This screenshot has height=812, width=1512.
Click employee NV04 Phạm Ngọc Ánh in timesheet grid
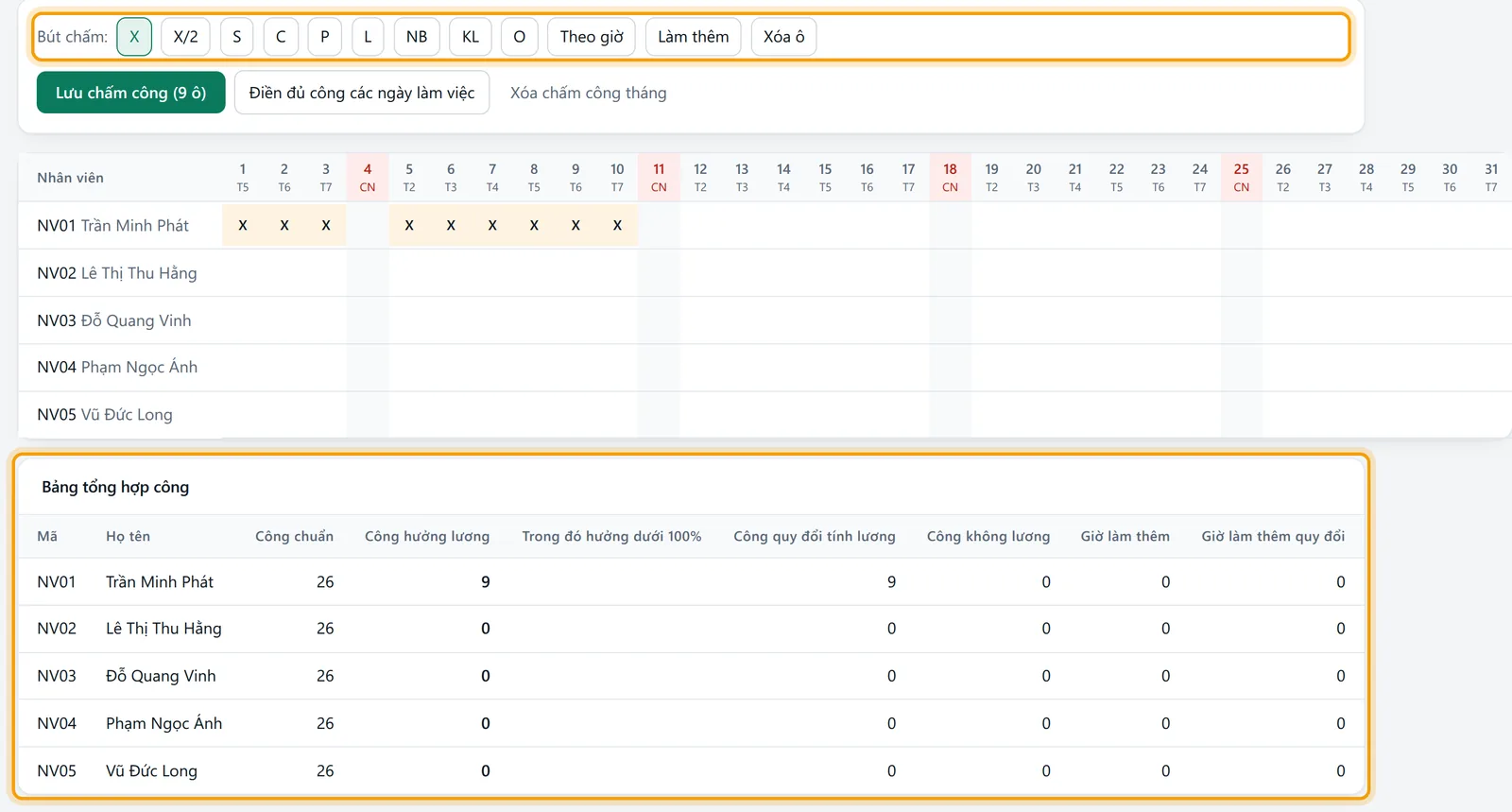click(x=117, y=367)
